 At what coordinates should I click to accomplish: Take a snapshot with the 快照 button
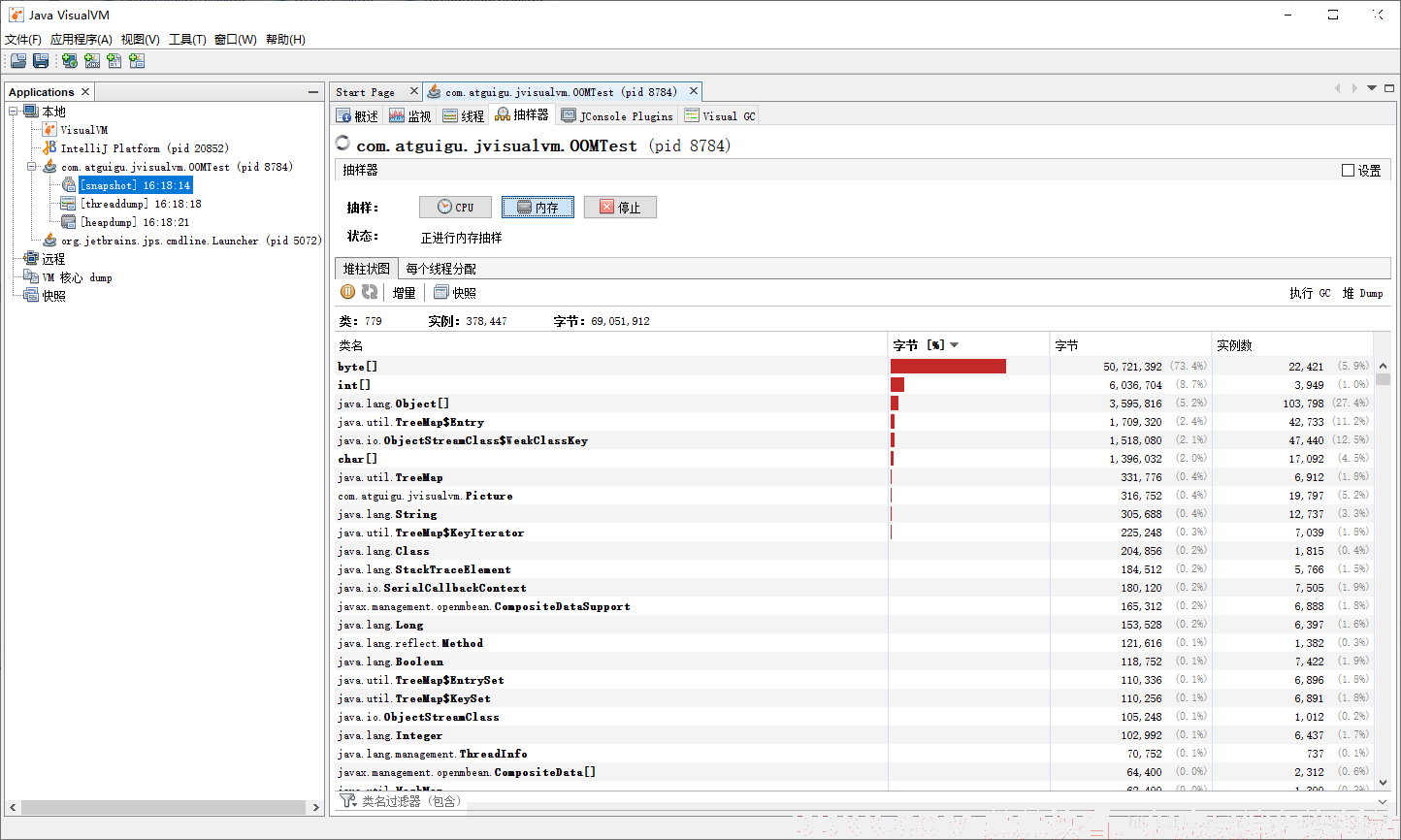point(455,293)
